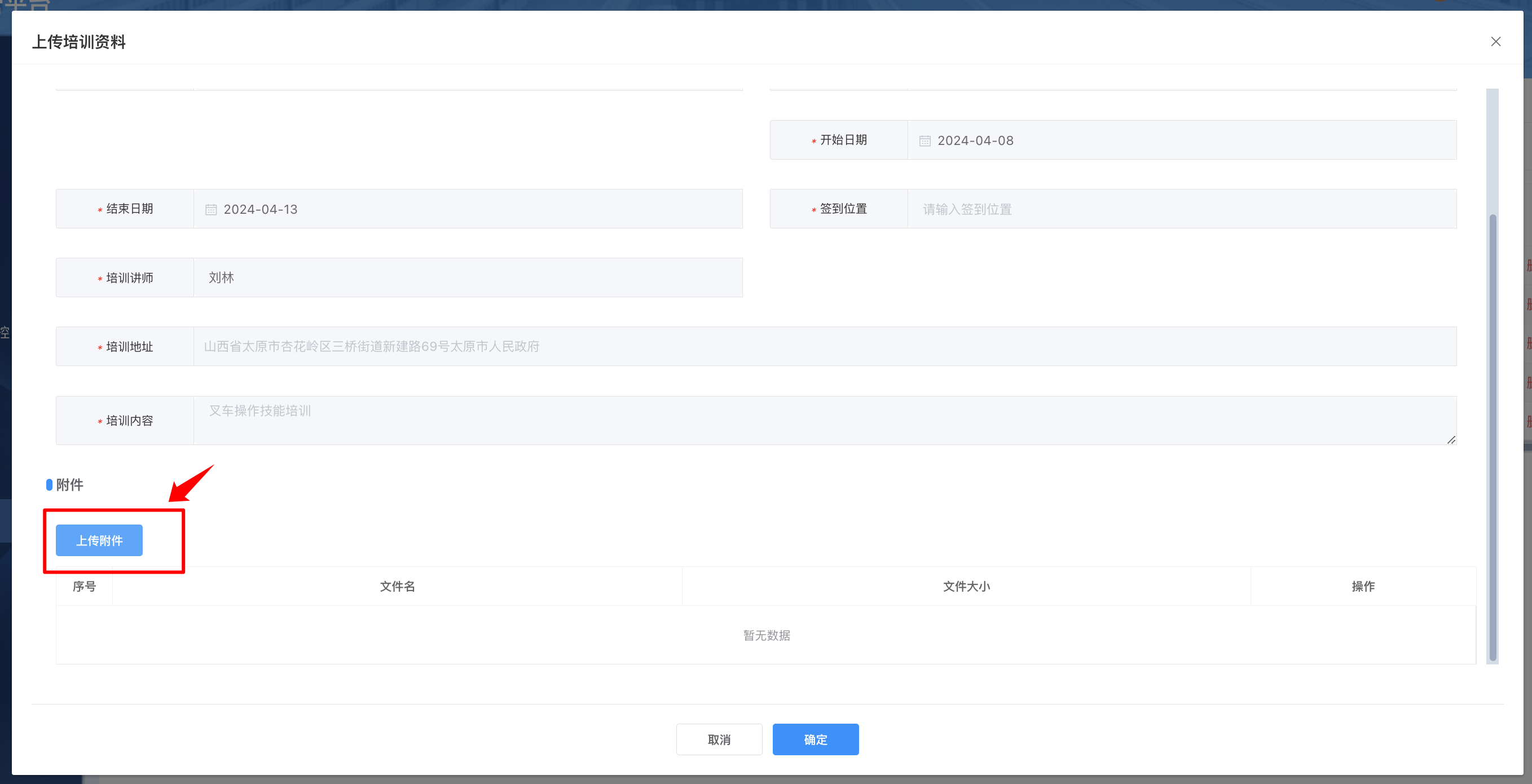Click calendar icon in end date field
The height and width of the screenshot is (784, 1532).
[210, 209]
